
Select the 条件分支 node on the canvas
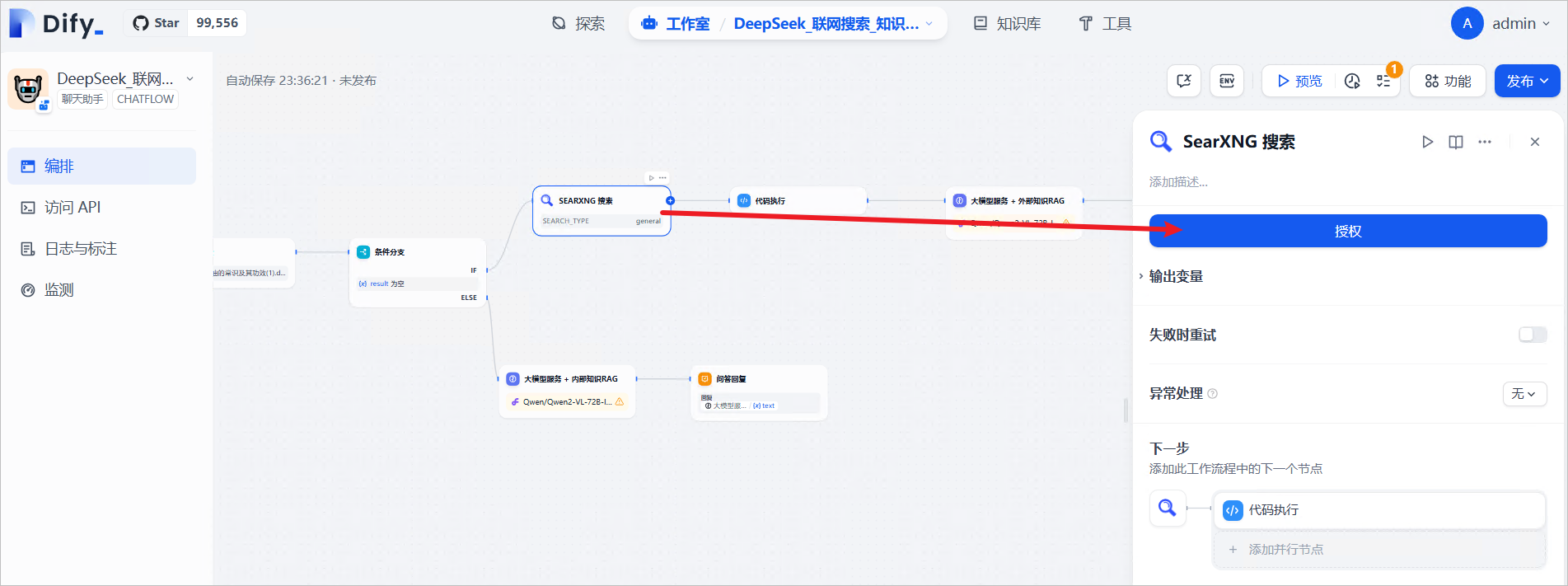[x=418, y=273]
